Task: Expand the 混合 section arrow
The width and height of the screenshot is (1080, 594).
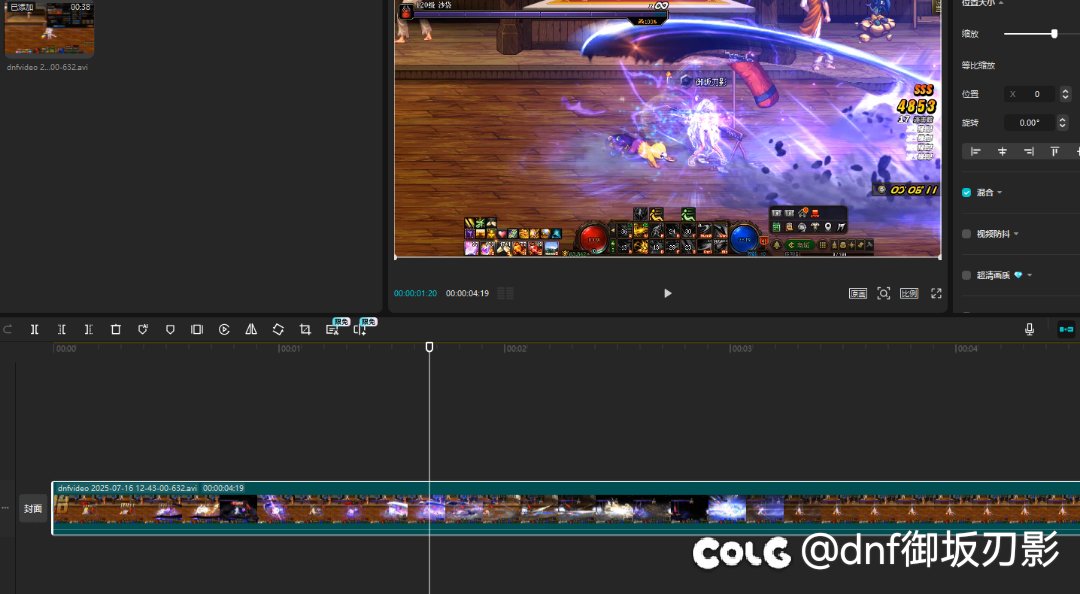Action: pos(999,193)
